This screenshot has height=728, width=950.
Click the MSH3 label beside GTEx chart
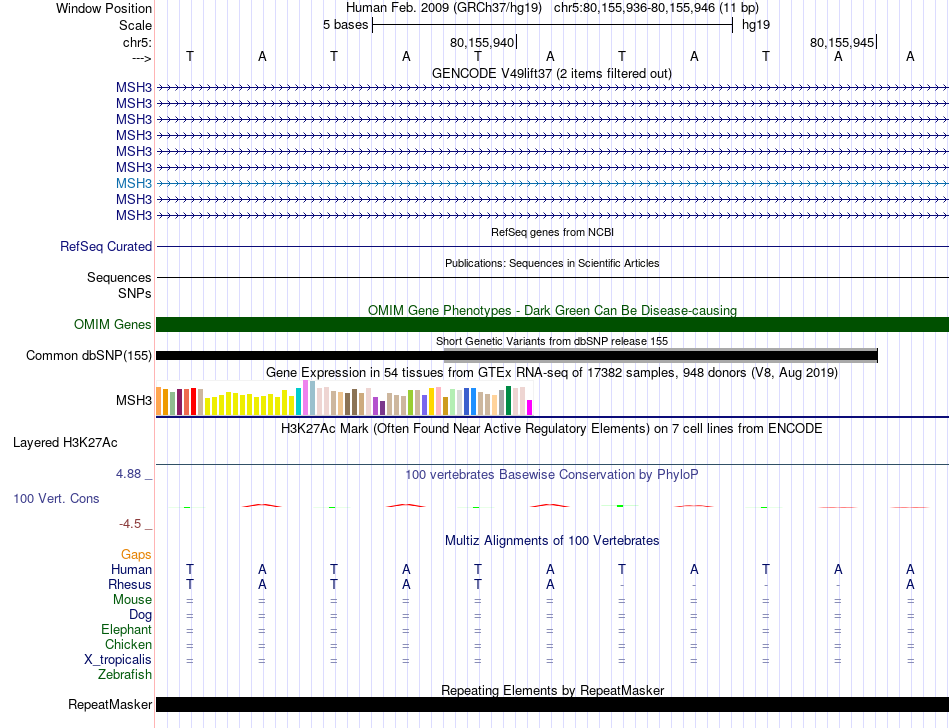coord(134,400)
